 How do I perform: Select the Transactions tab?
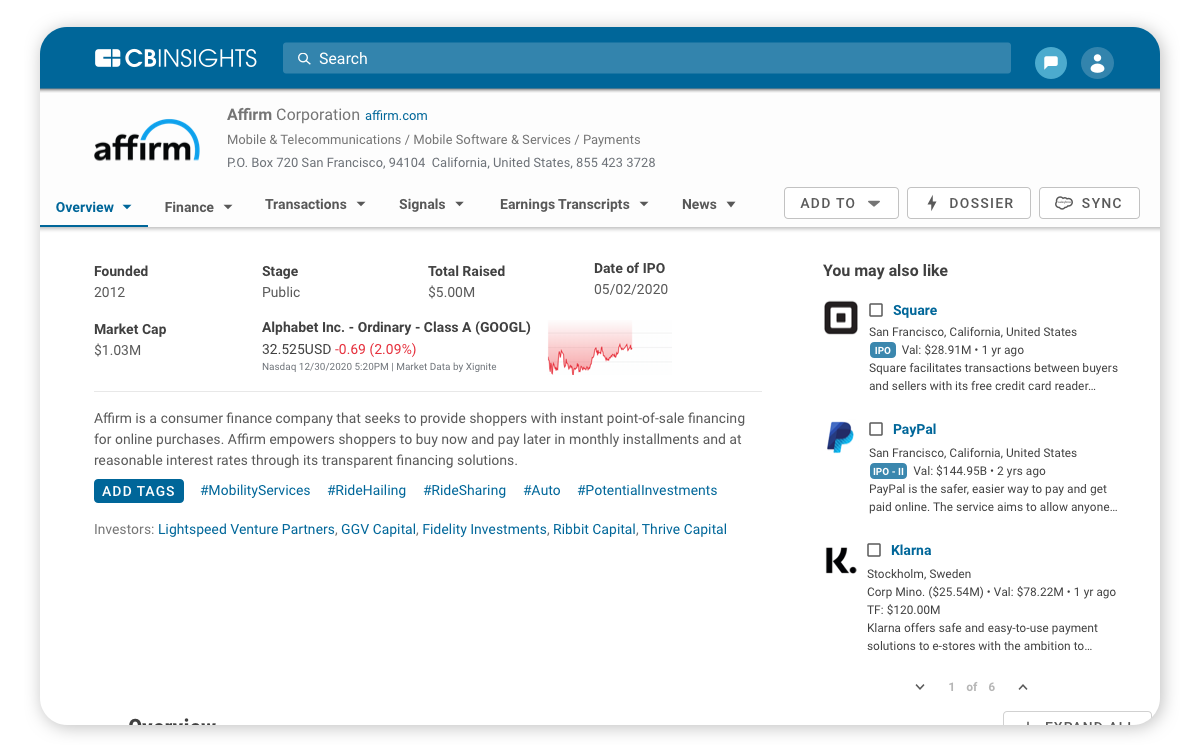[x=315, y=204]
